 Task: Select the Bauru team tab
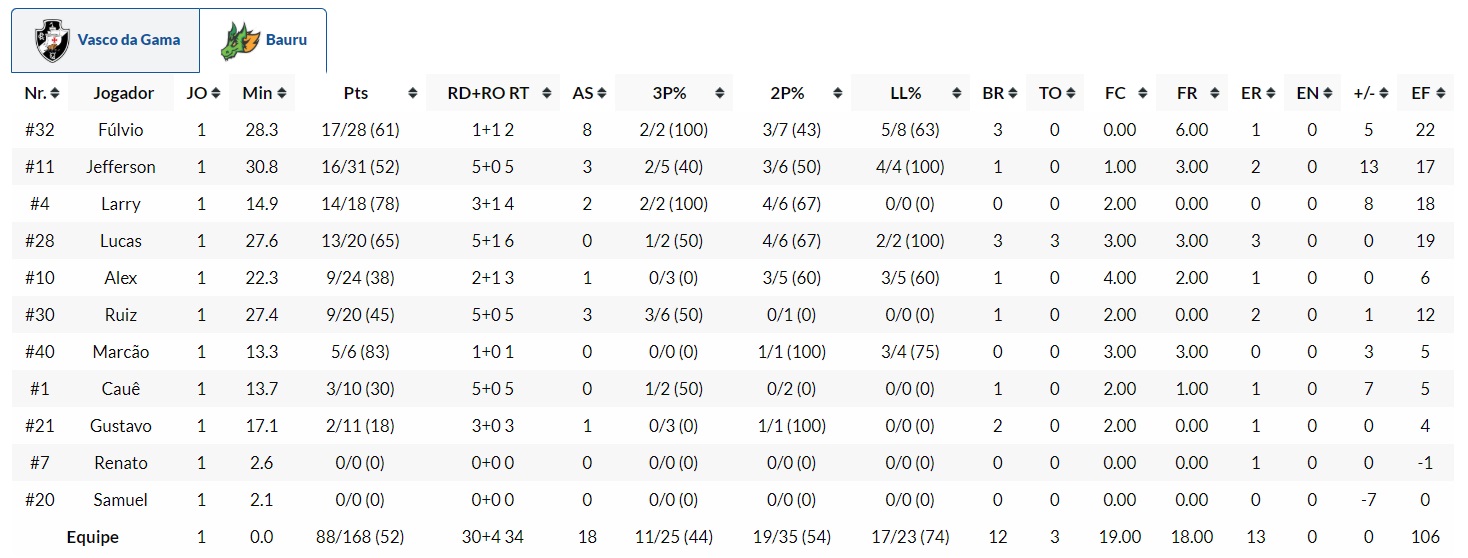pos(264,41)
